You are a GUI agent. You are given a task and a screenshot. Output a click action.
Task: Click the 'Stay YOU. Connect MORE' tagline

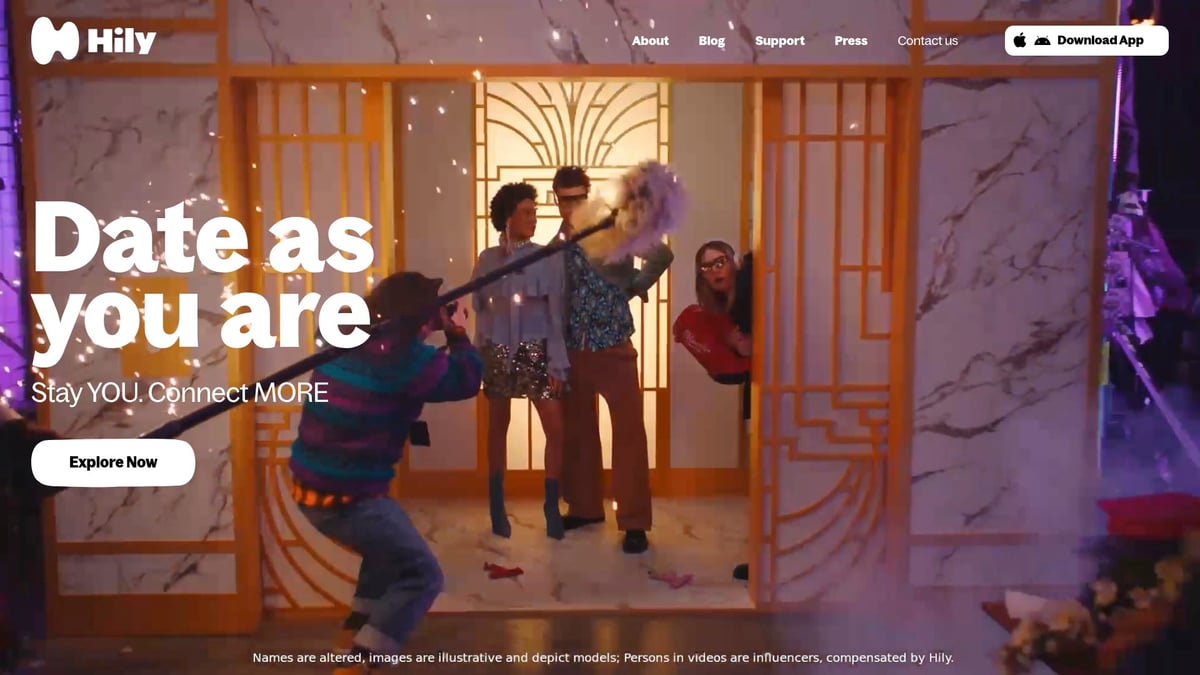point(180,393)
